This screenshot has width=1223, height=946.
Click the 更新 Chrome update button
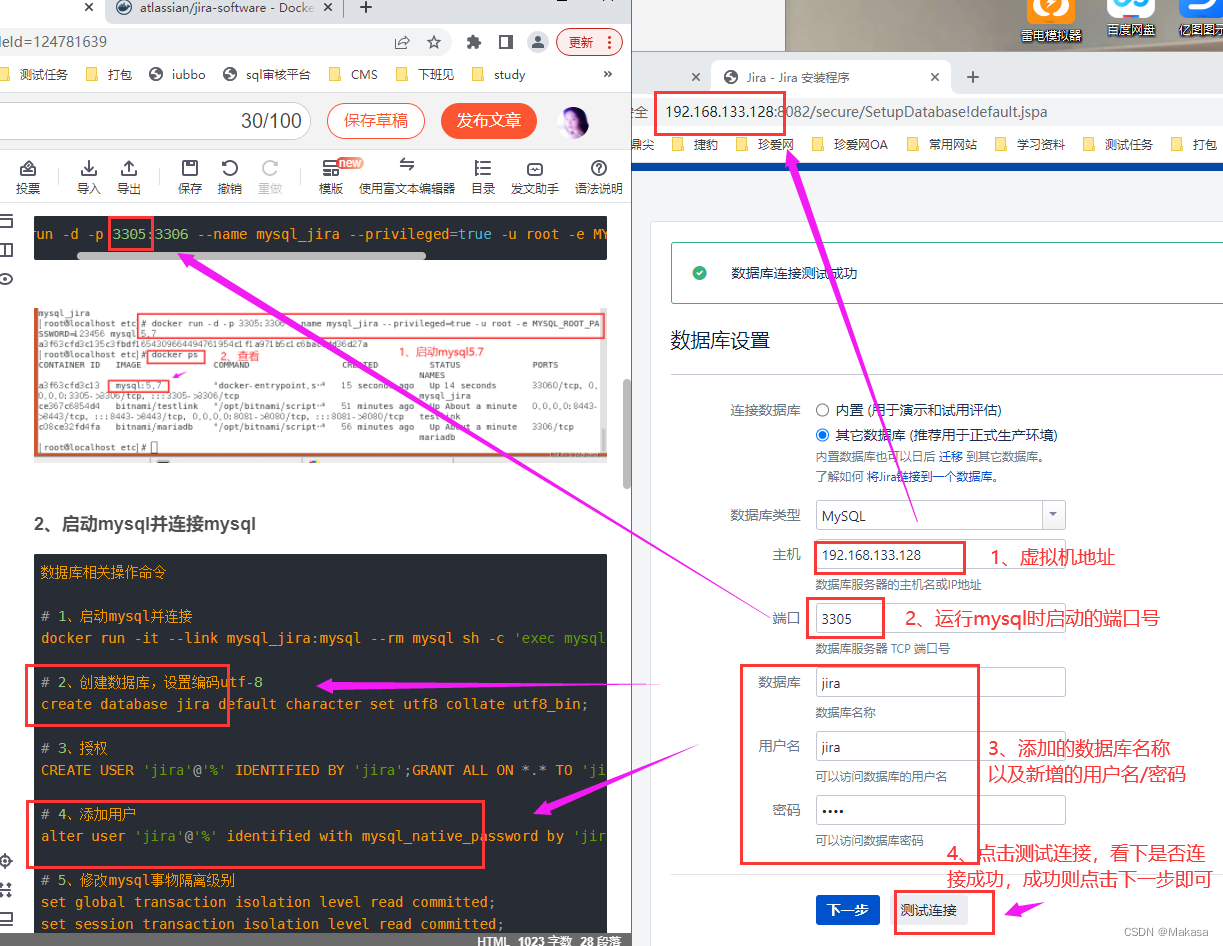(581, 42)
